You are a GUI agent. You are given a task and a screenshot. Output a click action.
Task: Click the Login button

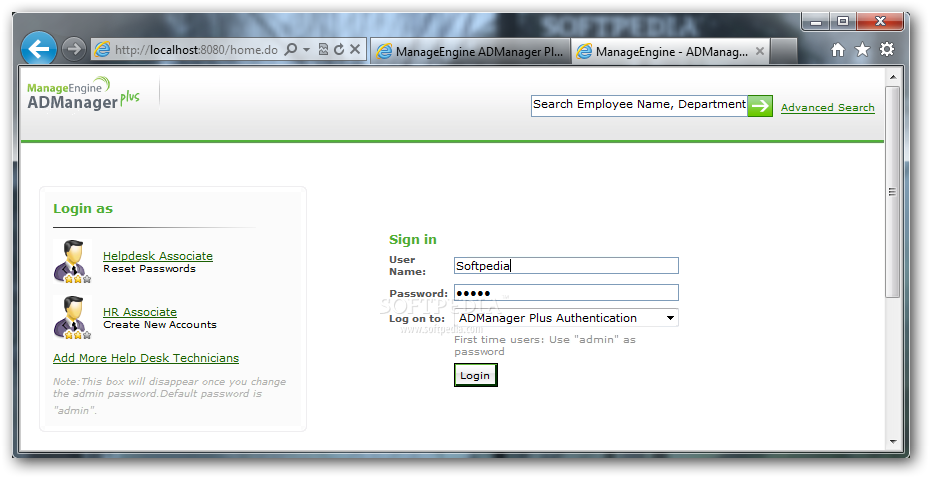click(x=475, y=375)
